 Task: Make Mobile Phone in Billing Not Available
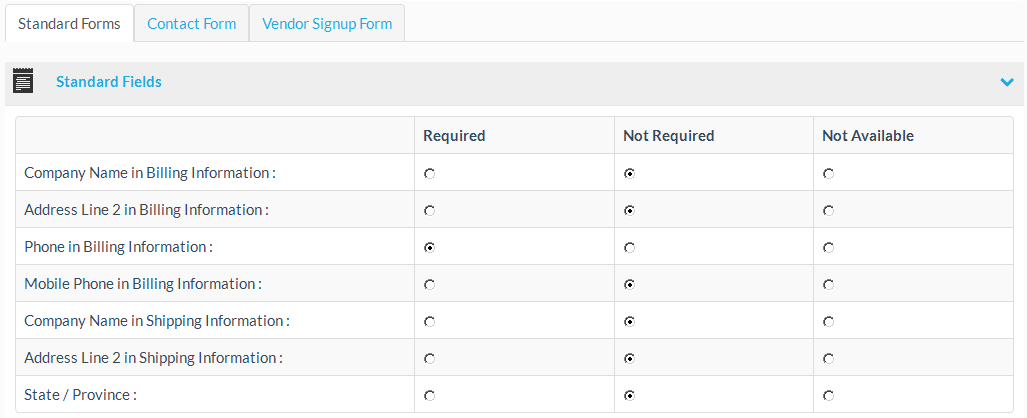point(829,284)
